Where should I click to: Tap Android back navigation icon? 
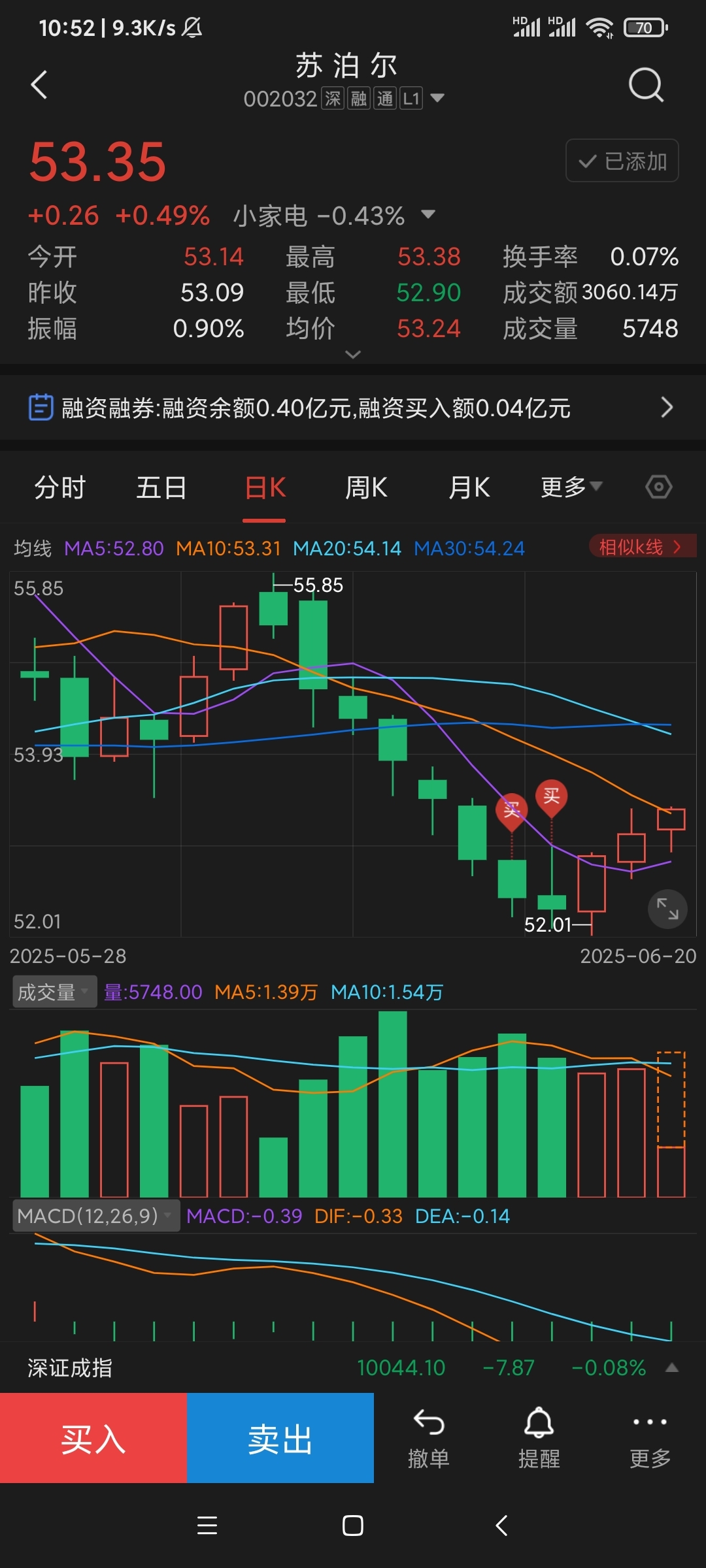[501, 1526]
